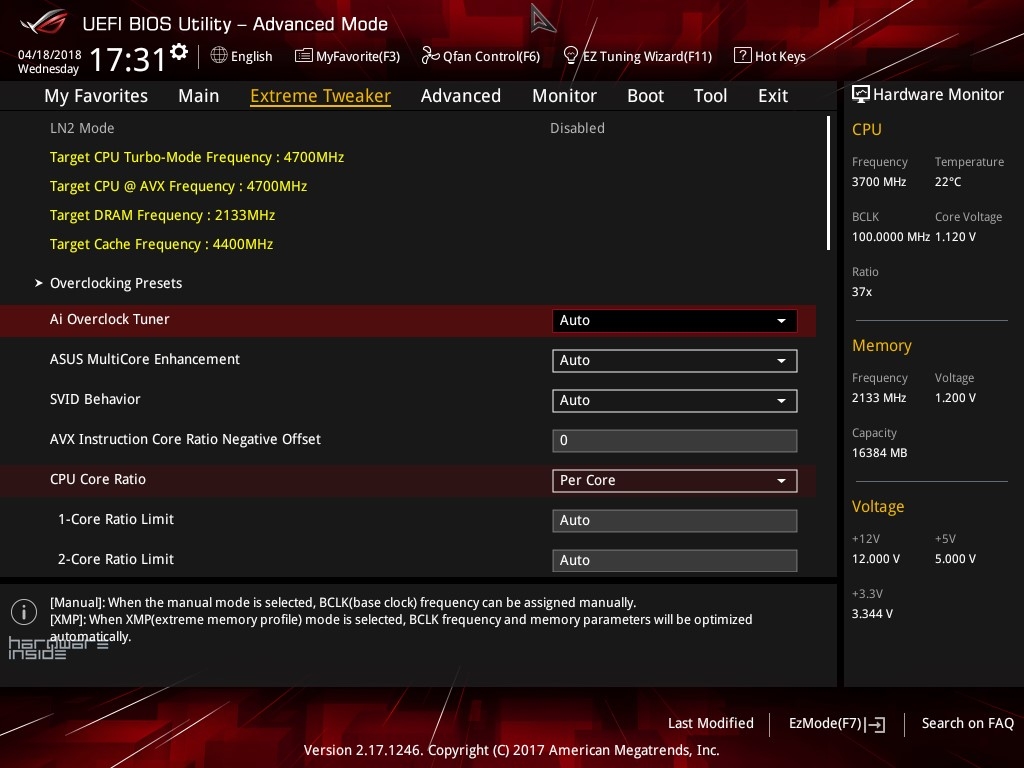Open the ASUS MultiCore Enhancement dropdown
This screenshot has height=768, width=1024.
point(675,360)
